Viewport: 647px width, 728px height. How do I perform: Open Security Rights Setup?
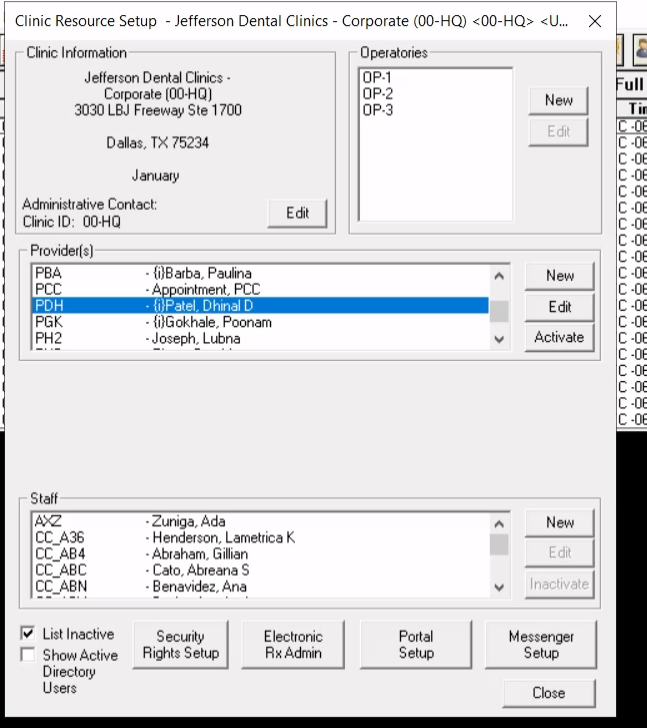point(181,644)
